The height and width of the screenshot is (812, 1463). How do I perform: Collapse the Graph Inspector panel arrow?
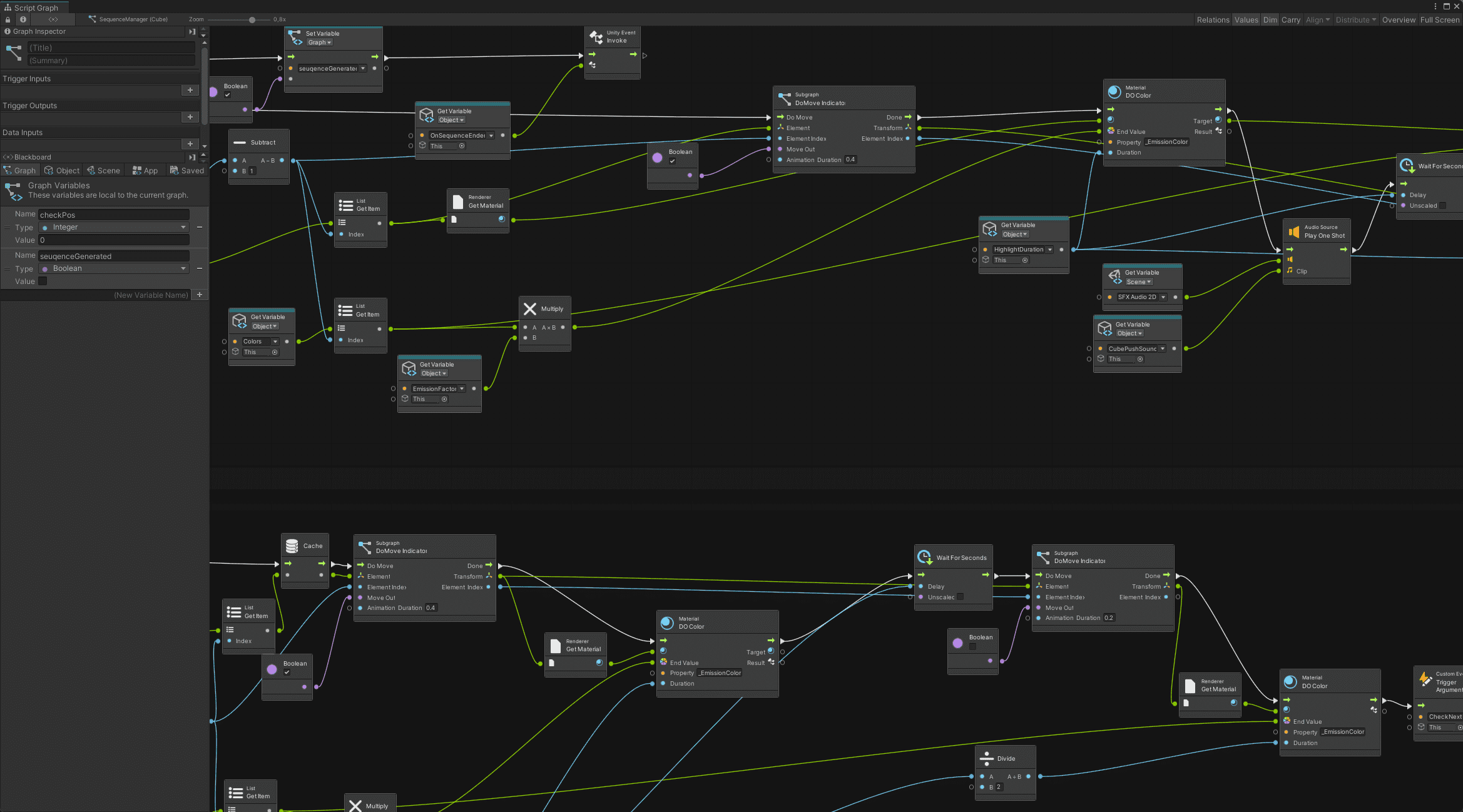(x=192, y=32)
